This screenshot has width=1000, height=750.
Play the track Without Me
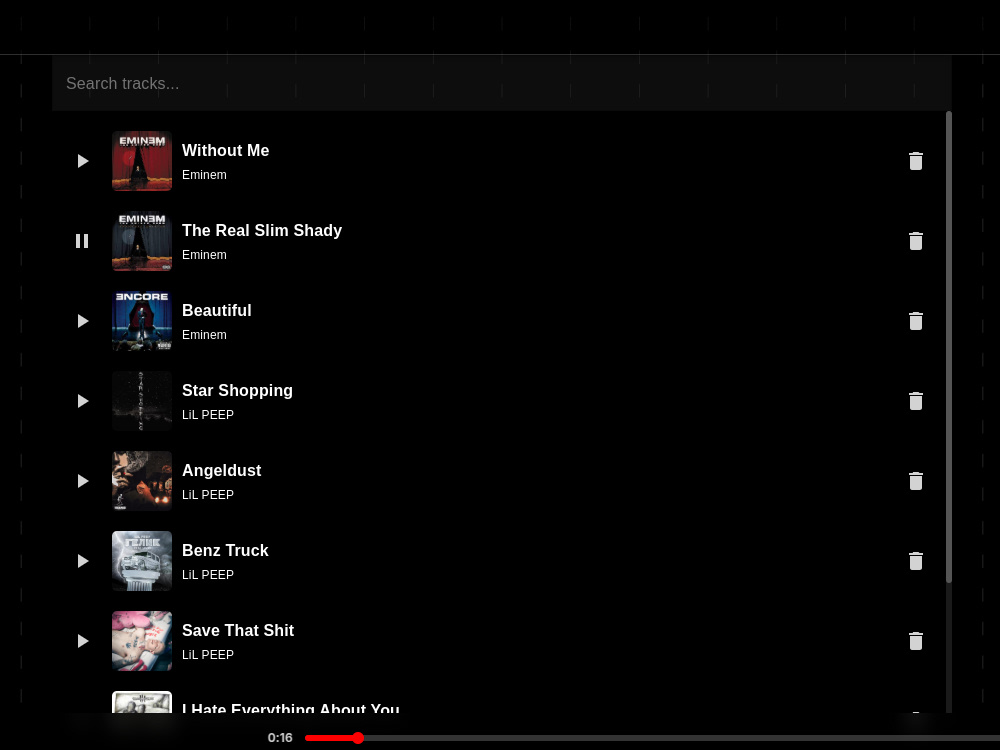[x=83, y=161]
